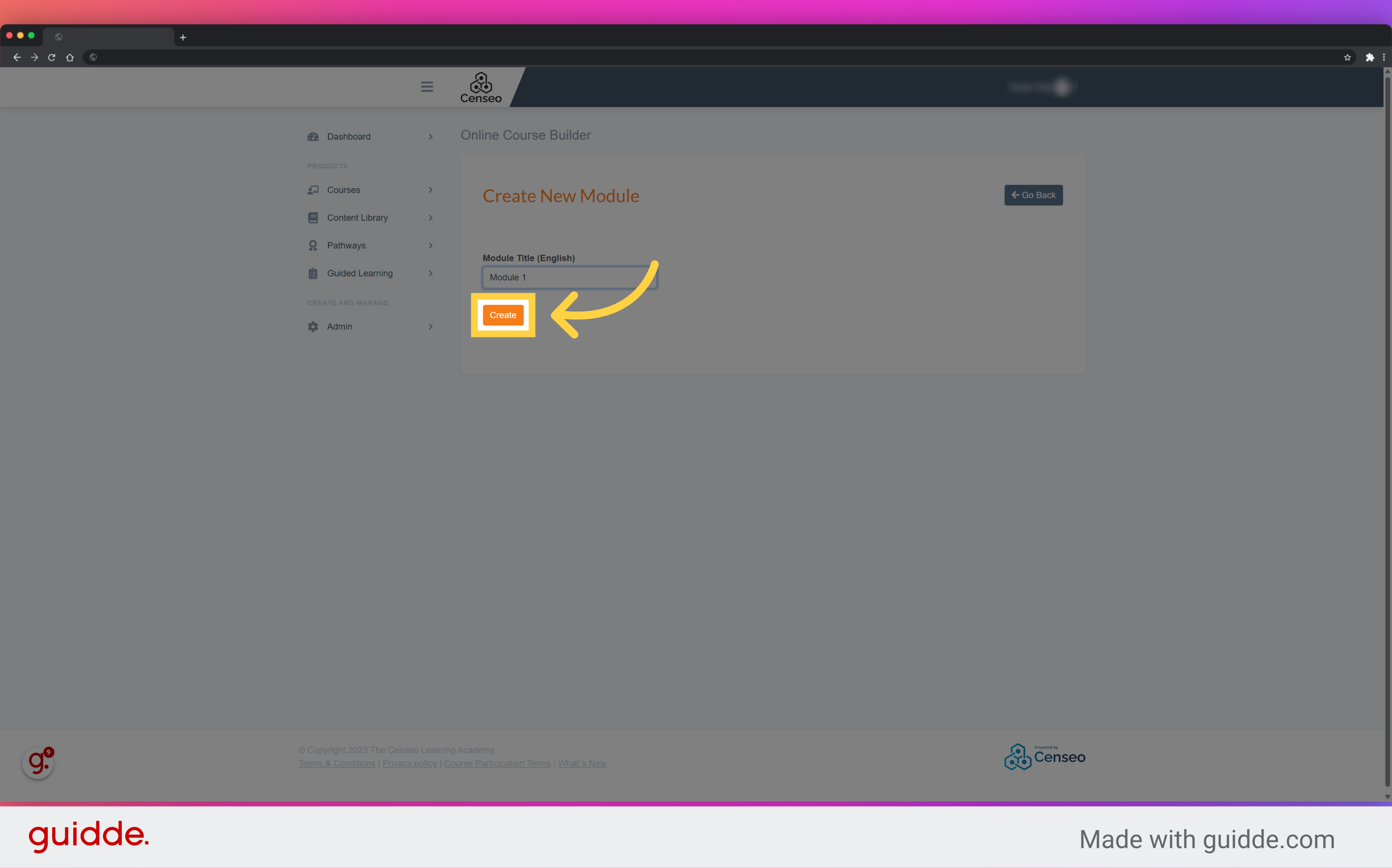
Task: Click the Privacy policy link
Action: 409,762
